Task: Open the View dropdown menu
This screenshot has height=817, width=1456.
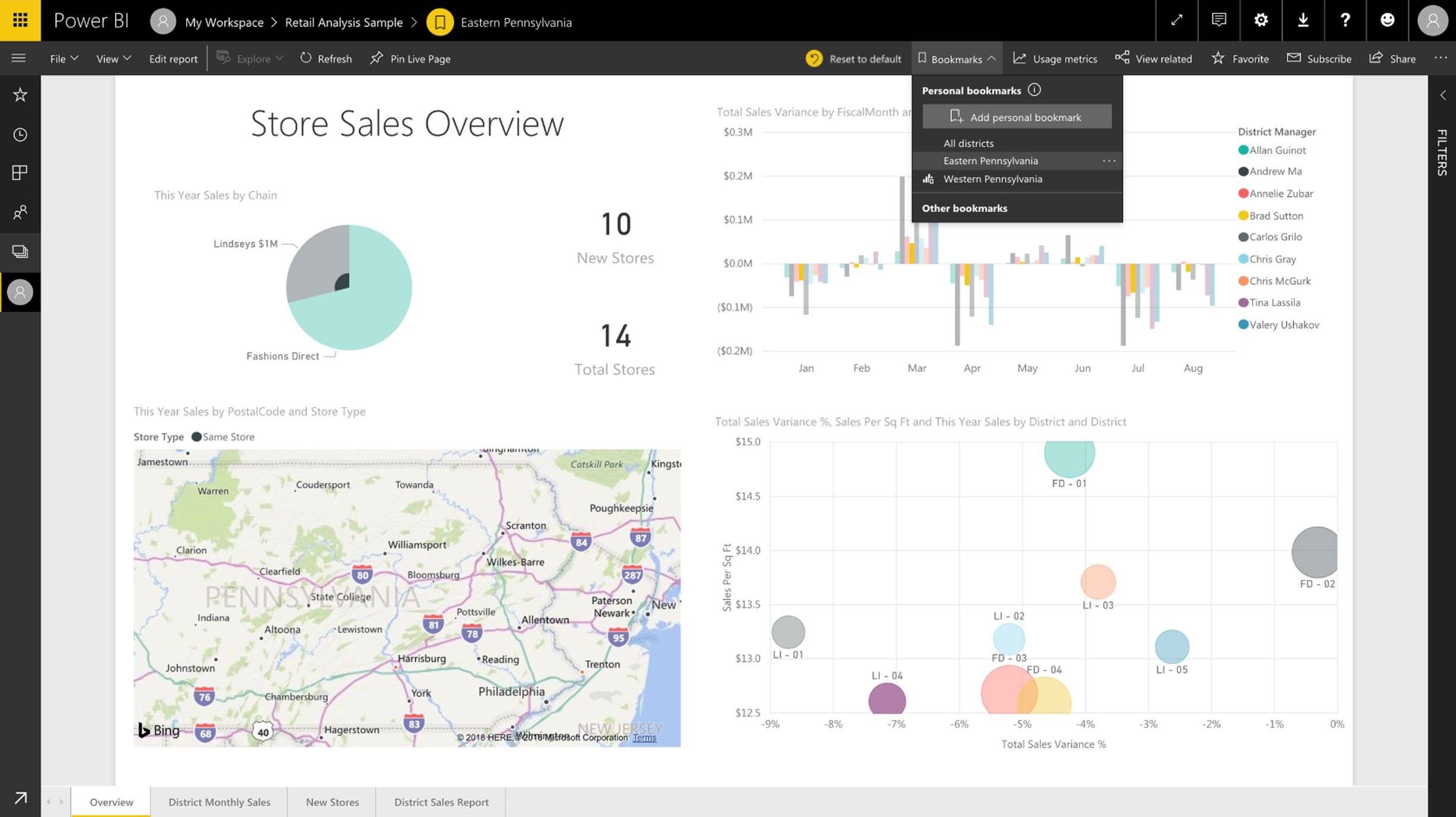Action: coord(114,58)
